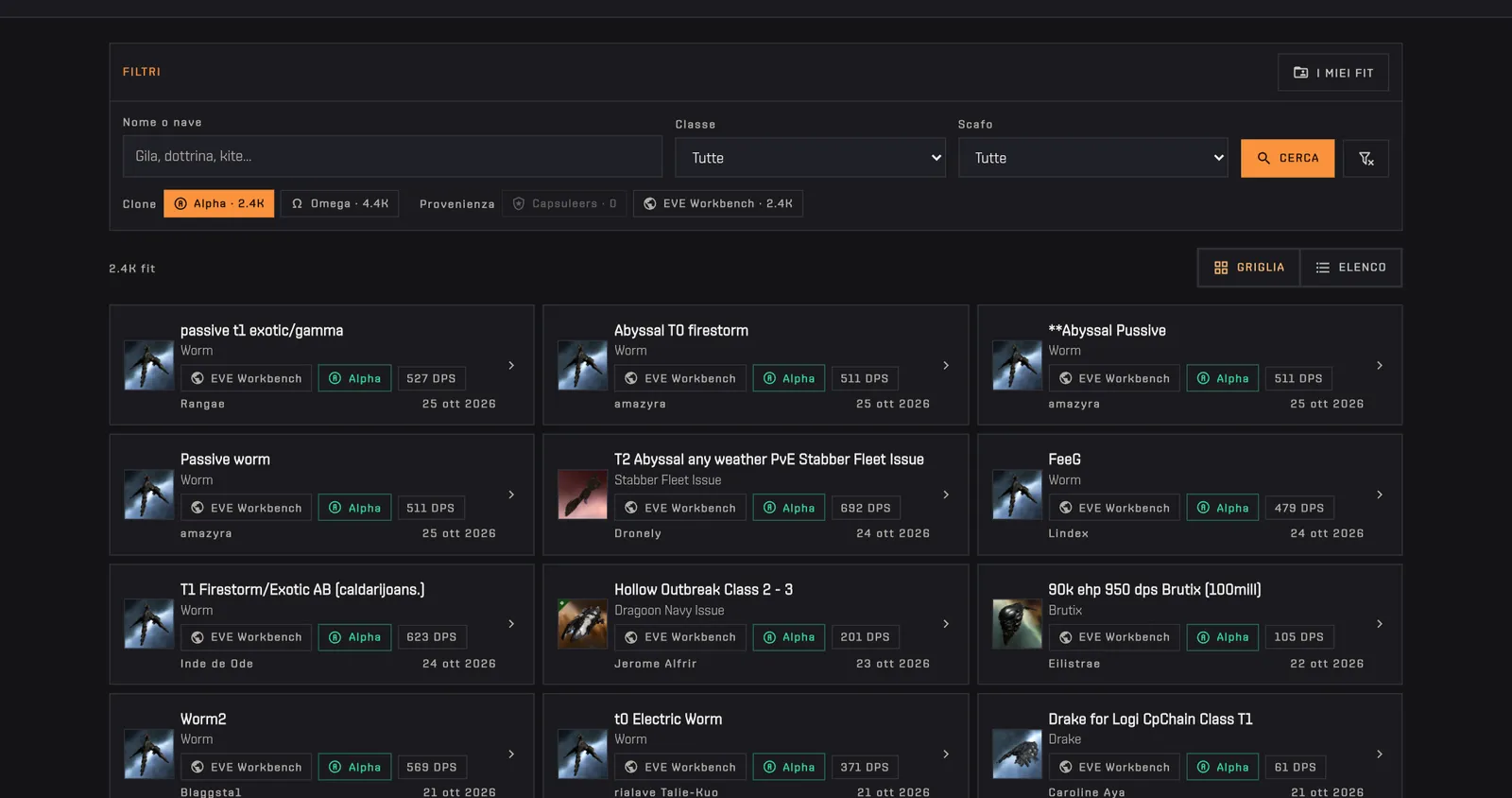This screenshot has height=798, width=1512.
Task: Open the Stabber Fleet Issue ship thumbnail
Action: pyautogui.click(x=582, y=494)
